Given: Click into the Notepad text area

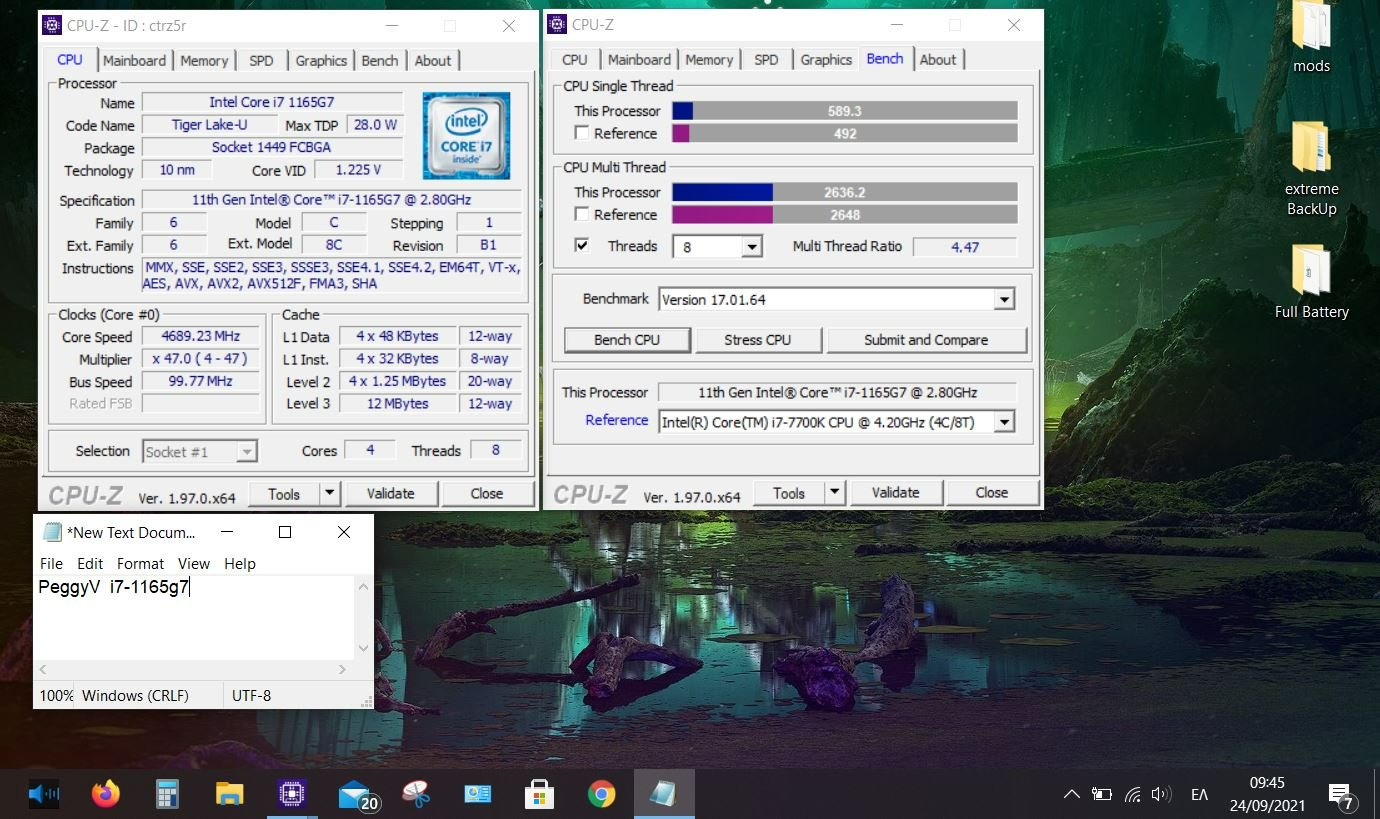Looking at the screenshot, I should [195, 617].
